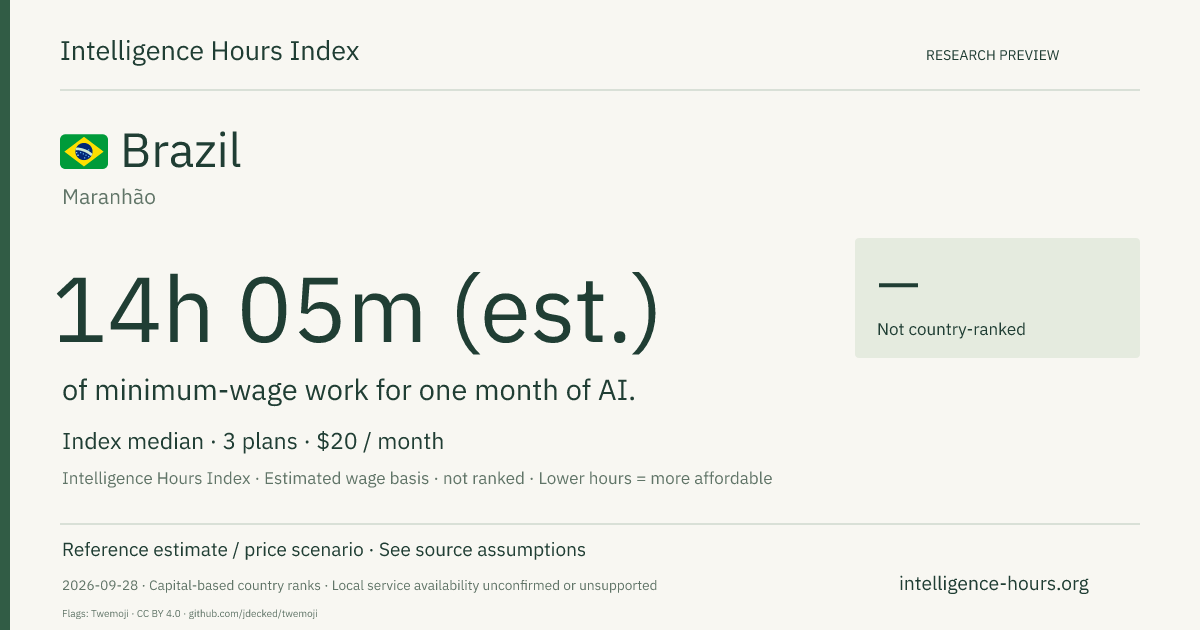Click the CC BY 4.0 license text
The height and width of the screenshot is (630, 1200).
(160, 613)
